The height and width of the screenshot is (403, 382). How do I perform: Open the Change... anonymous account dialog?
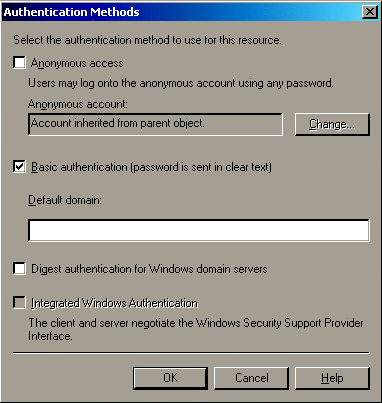click(x=332, y=124)
